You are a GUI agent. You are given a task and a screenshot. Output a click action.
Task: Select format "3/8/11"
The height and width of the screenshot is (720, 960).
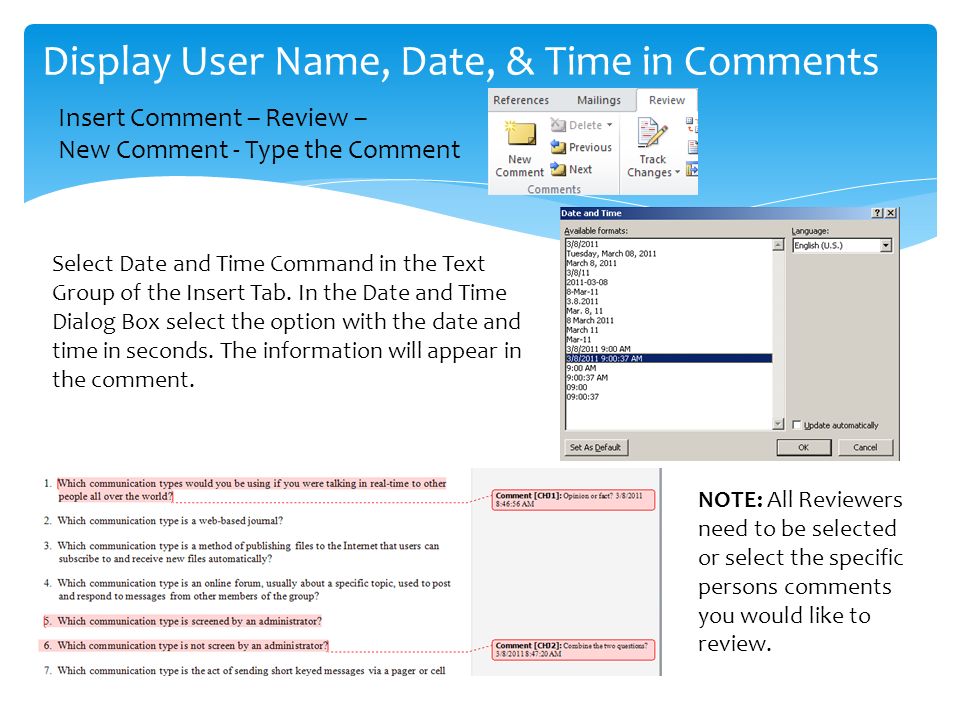tap(669, 272)
